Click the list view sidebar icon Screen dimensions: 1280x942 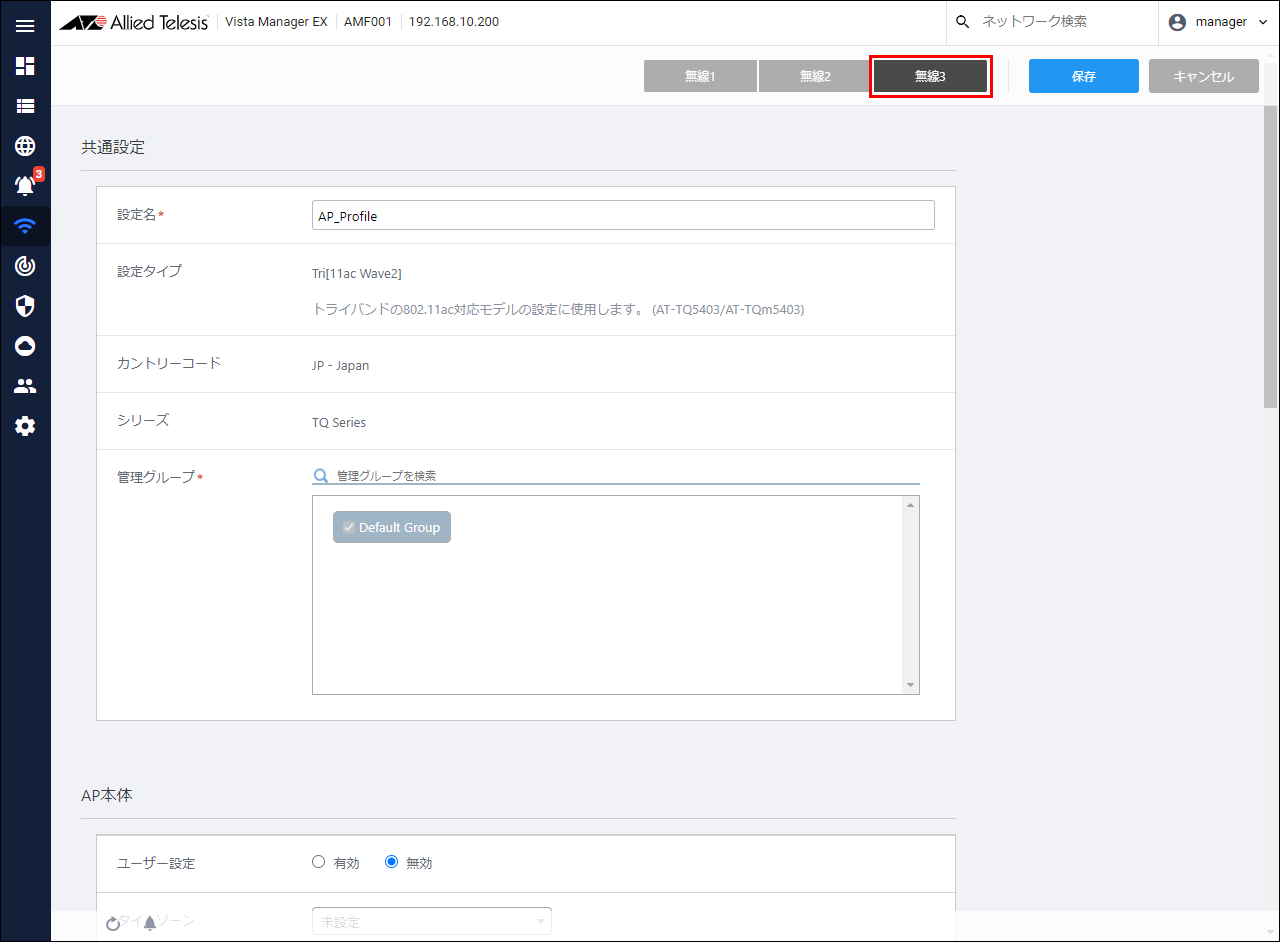(x=25, y=106)
